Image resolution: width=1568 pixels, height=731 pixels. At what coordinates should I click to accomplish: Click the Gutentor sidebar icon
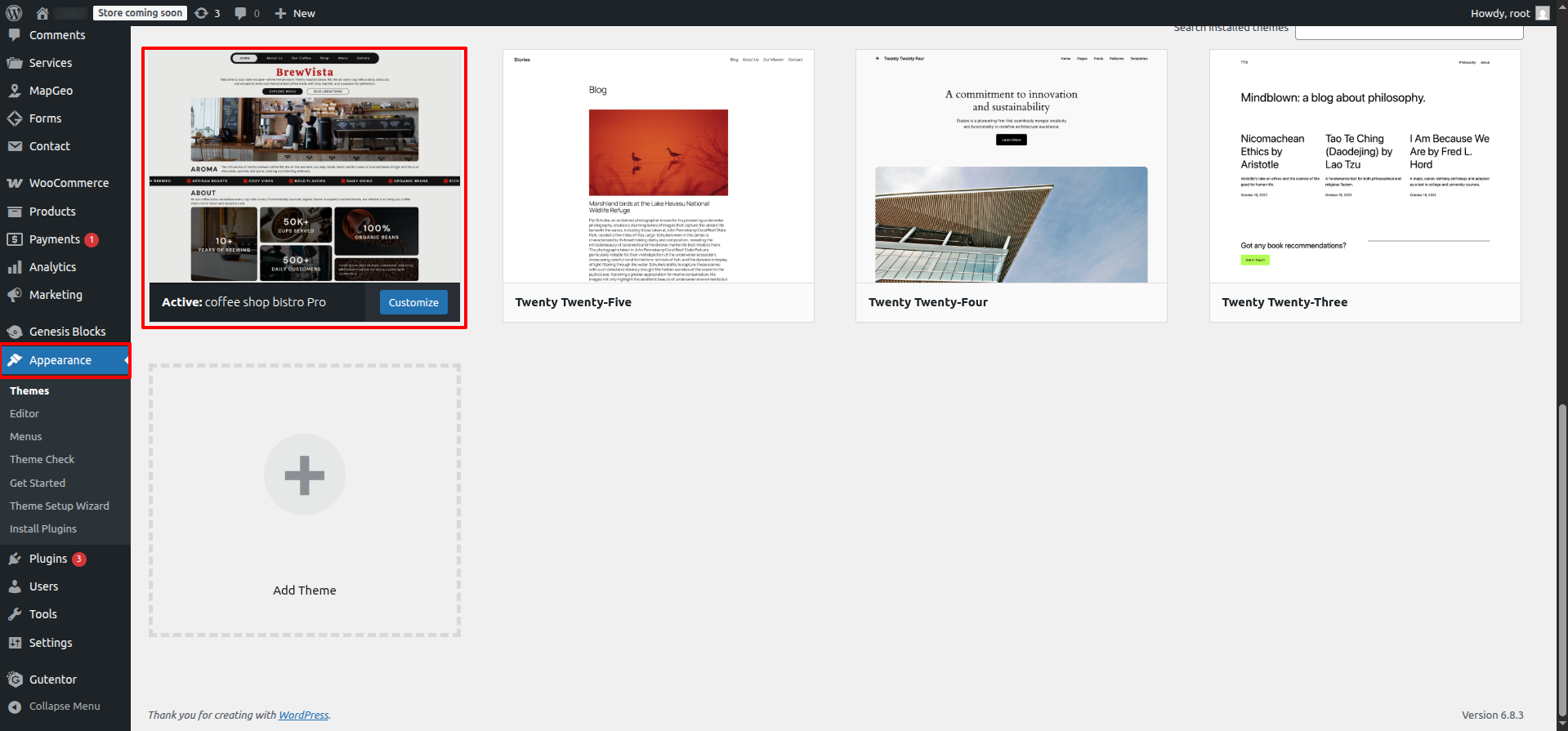click(x=15, y=680)
